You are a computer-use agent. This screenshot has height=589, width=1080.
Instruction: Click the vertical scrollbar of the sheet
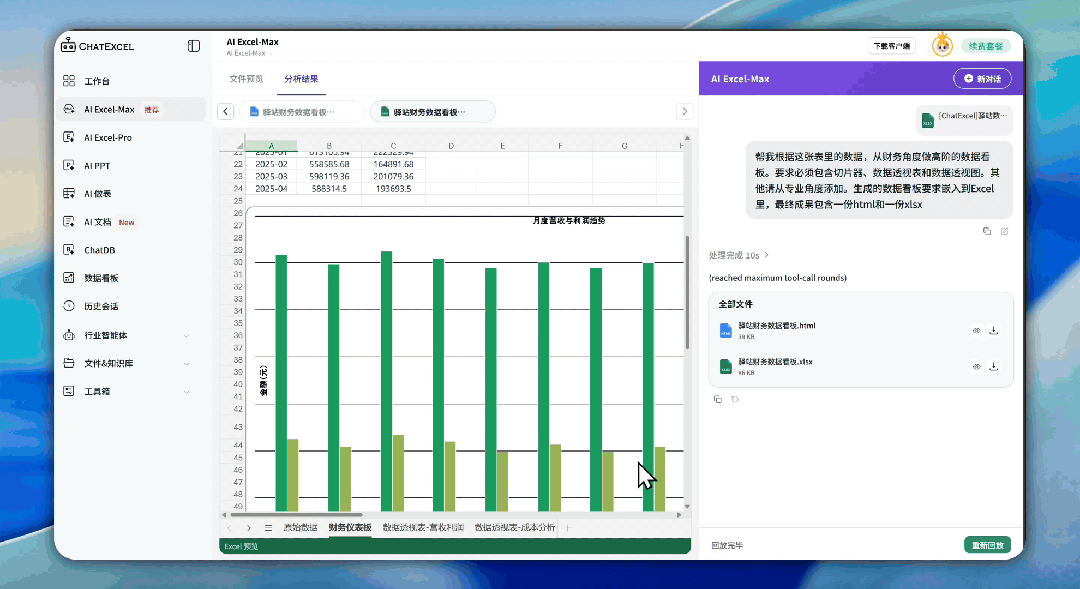(x=687, y=293)
